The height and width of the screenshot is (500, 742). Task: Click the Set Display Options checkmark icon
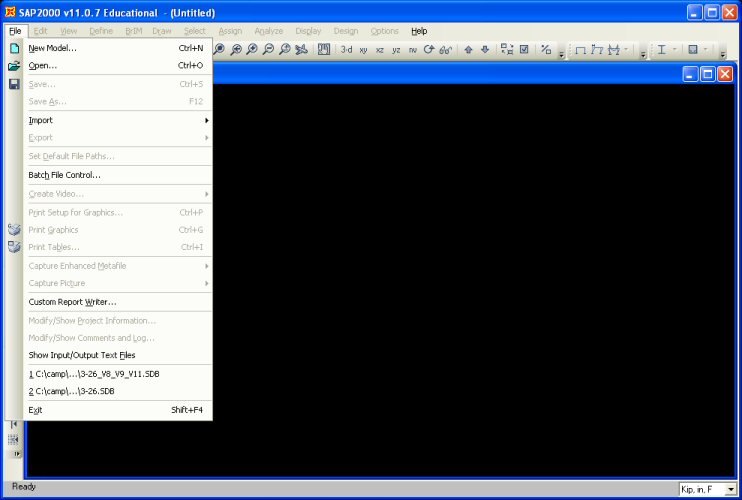524,49
